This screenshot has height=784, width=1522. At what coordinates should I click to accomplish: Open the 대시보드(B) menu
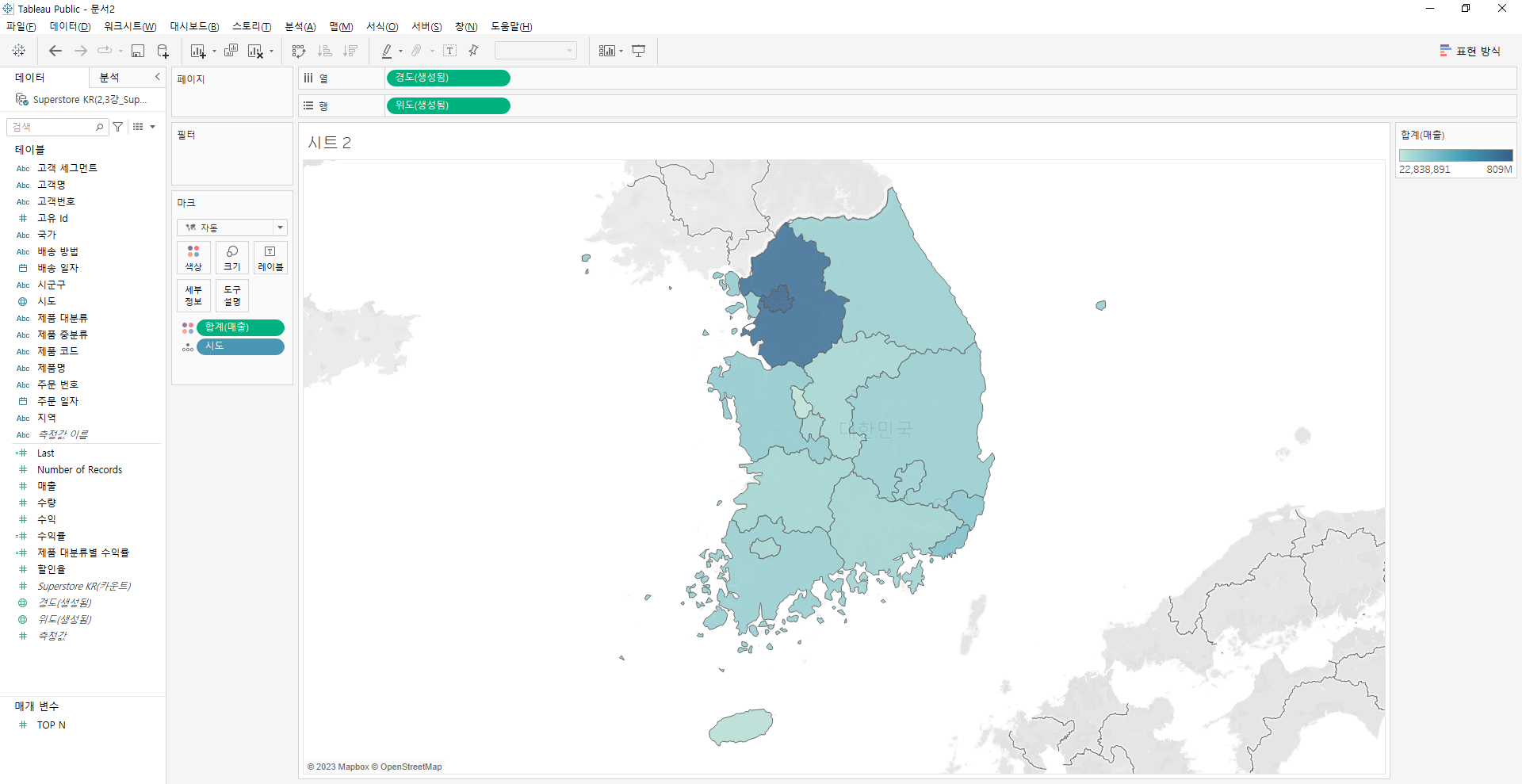click(194, 26)
